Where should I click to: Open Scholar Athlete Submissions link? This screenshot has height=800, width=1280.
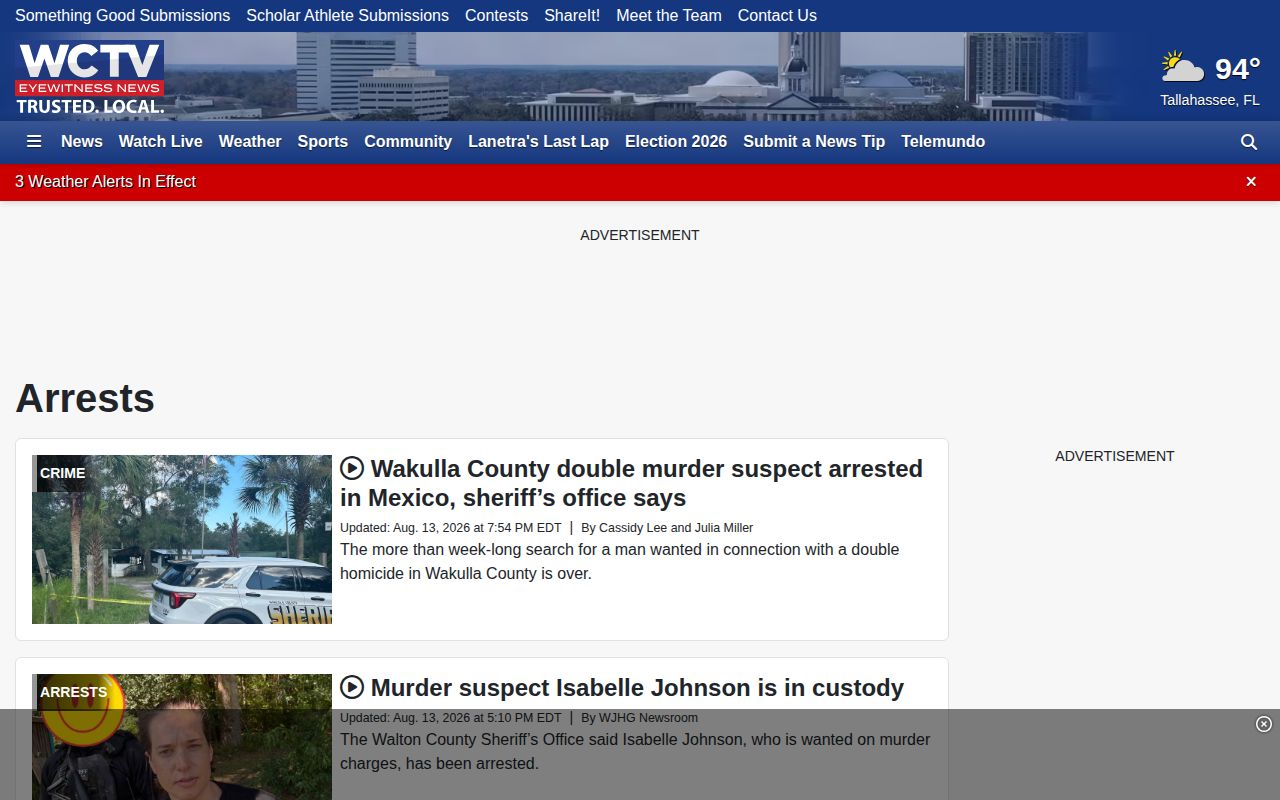click(348, 16)
